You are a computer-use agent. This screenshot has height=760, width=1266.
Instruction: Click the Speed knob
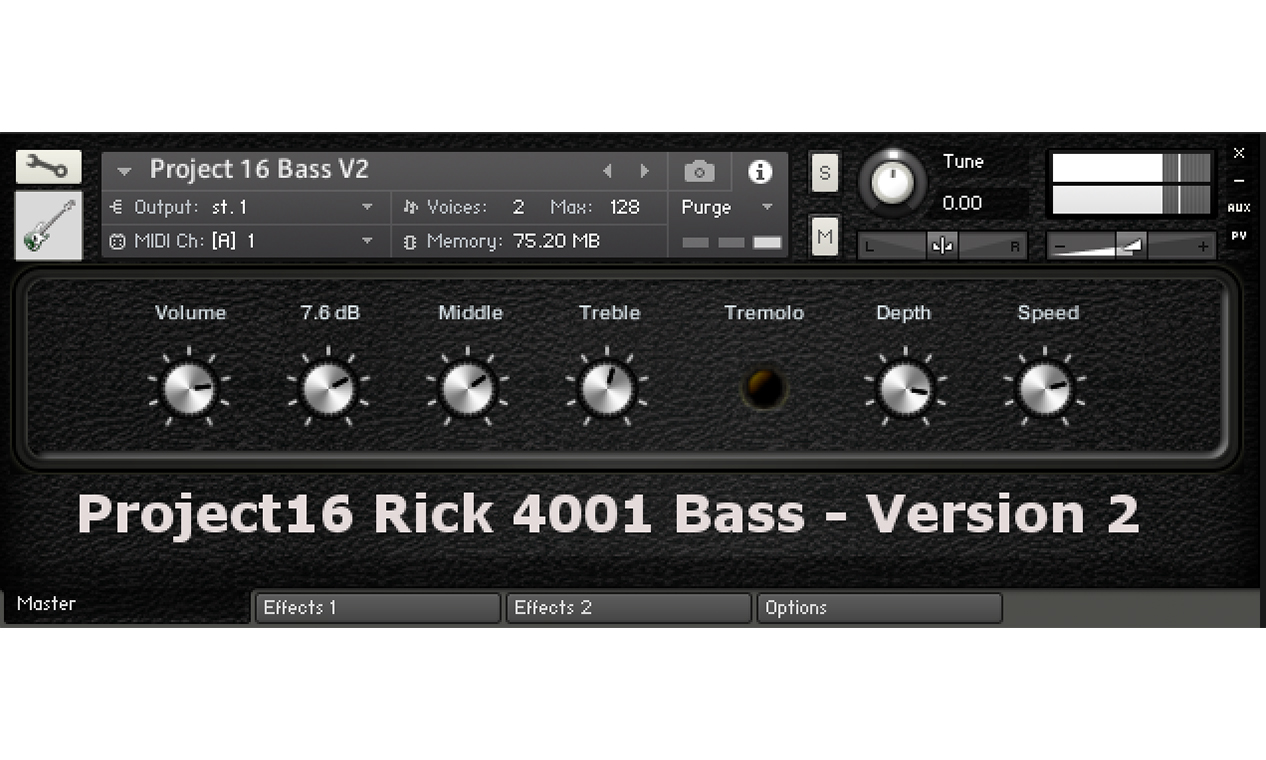click(1045, 388)
